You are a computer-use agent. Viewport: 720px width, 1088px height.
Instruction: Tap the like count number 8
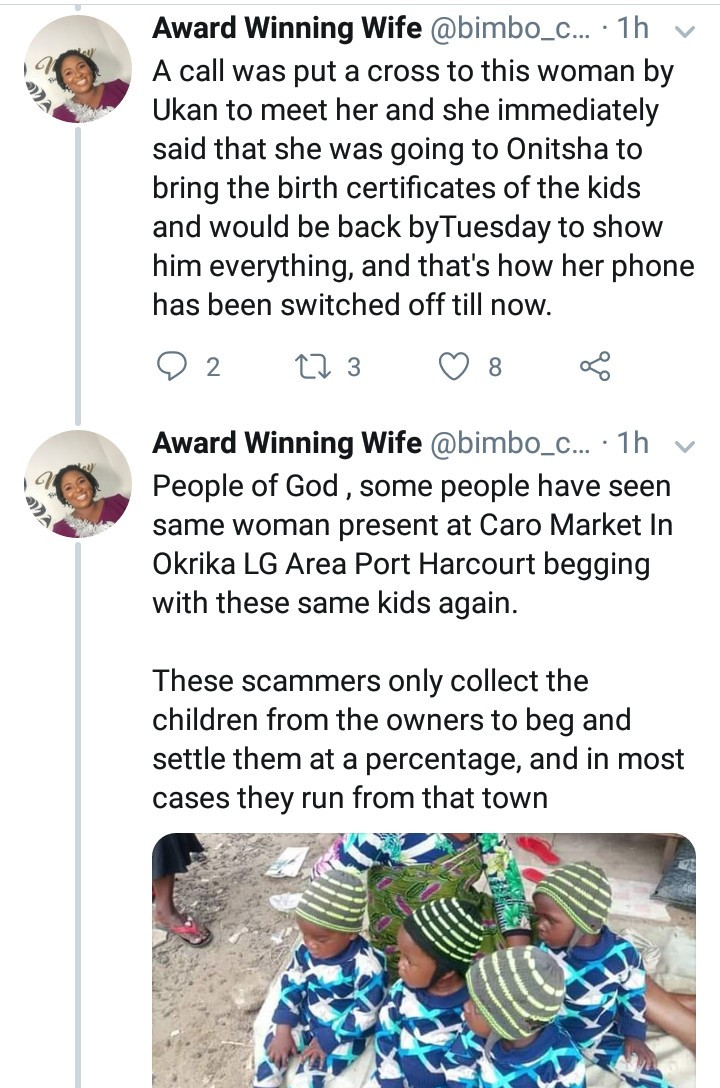point(494,368)
